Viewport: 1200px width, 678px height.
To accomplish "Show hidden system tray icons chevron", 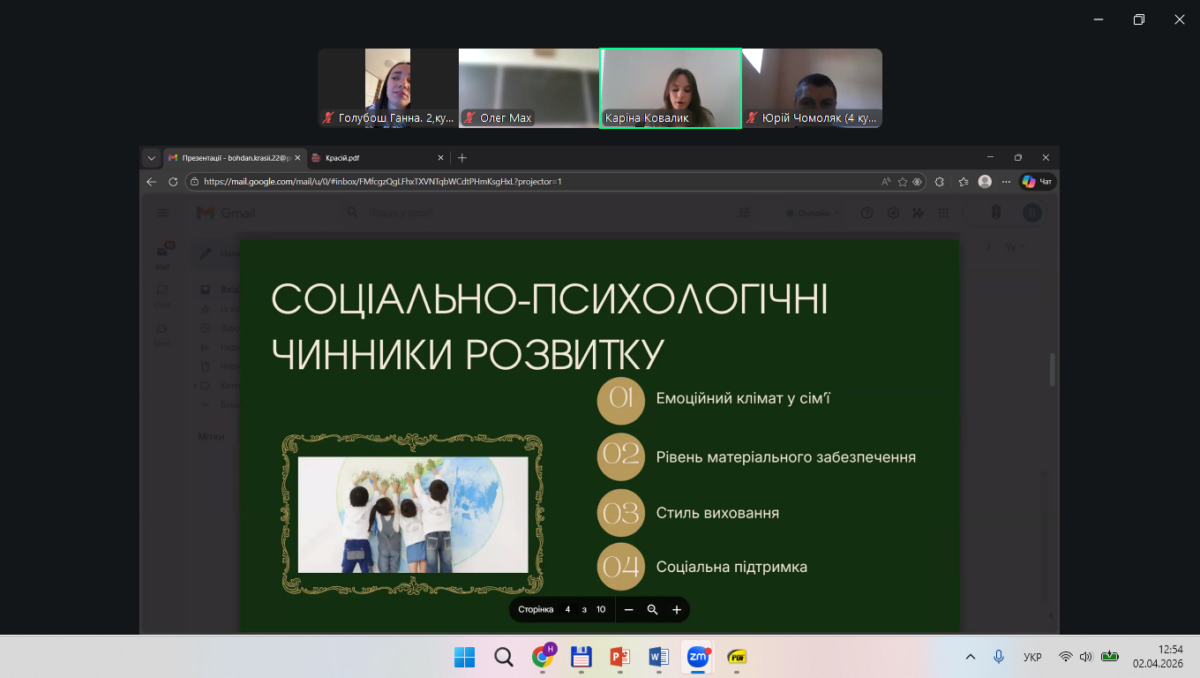I will click(x=970, y=657).
